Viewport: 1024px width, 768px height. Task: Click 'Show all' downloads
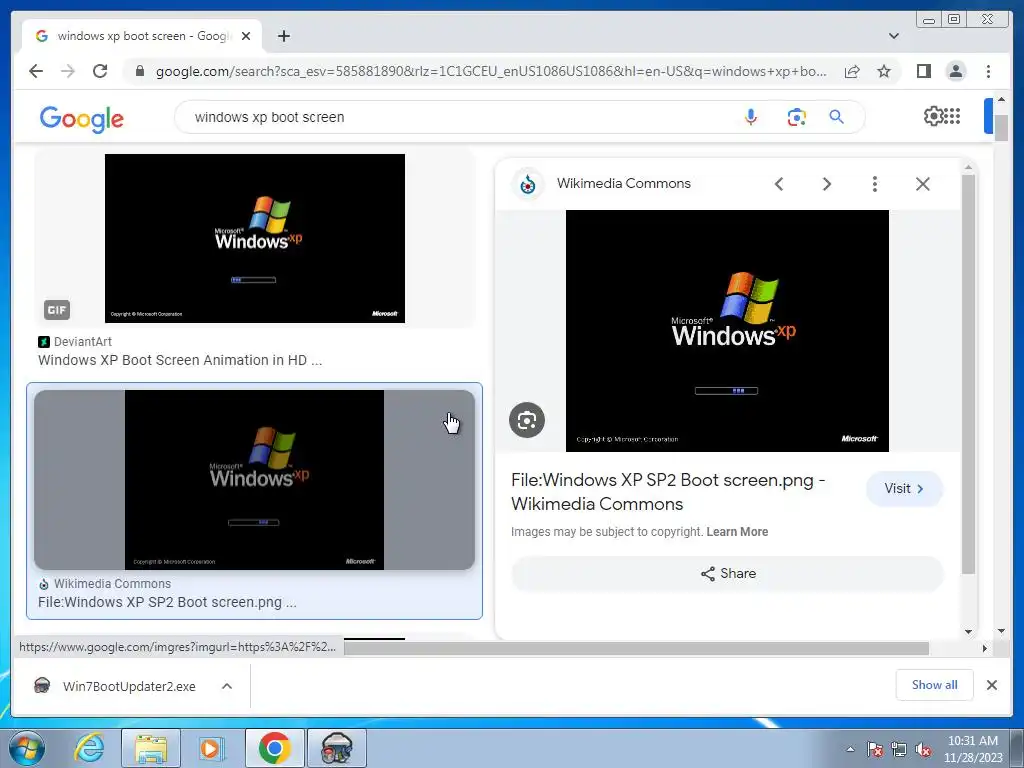click(935, 684)
